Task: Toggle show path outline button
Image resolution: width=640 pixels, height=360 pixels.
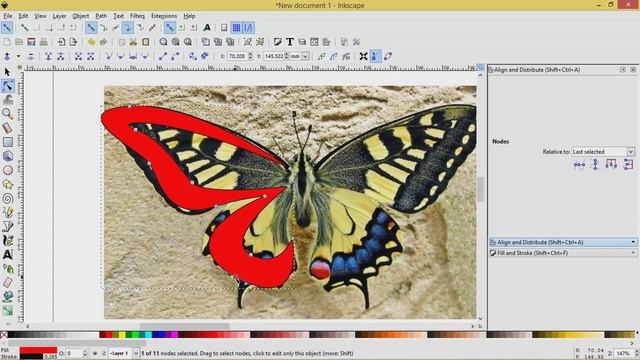Action: pyautogui.click(x=388, y=56)
